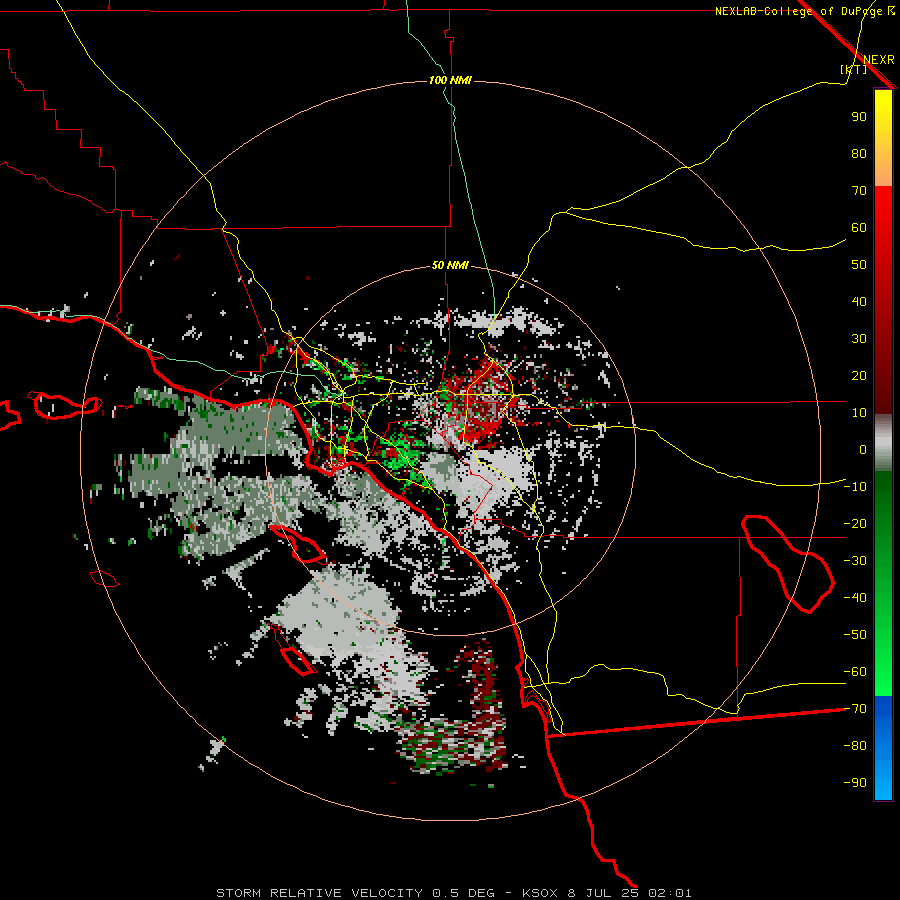Click the gray zero-velocity segment of the color bar
Image resolution: width=900 pixels, height=900 pixels.
tap(883, 443)
